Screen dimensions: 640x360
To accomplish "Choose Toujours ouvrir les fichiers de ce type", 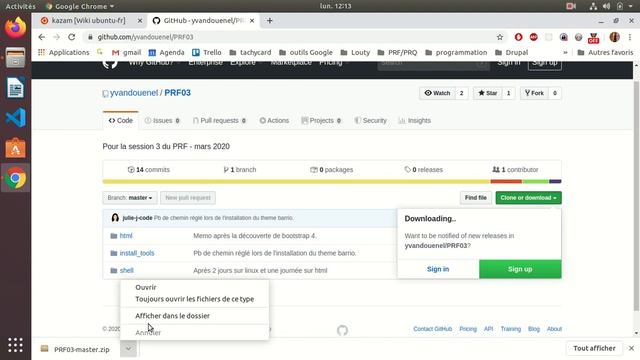I will point(194,299).
